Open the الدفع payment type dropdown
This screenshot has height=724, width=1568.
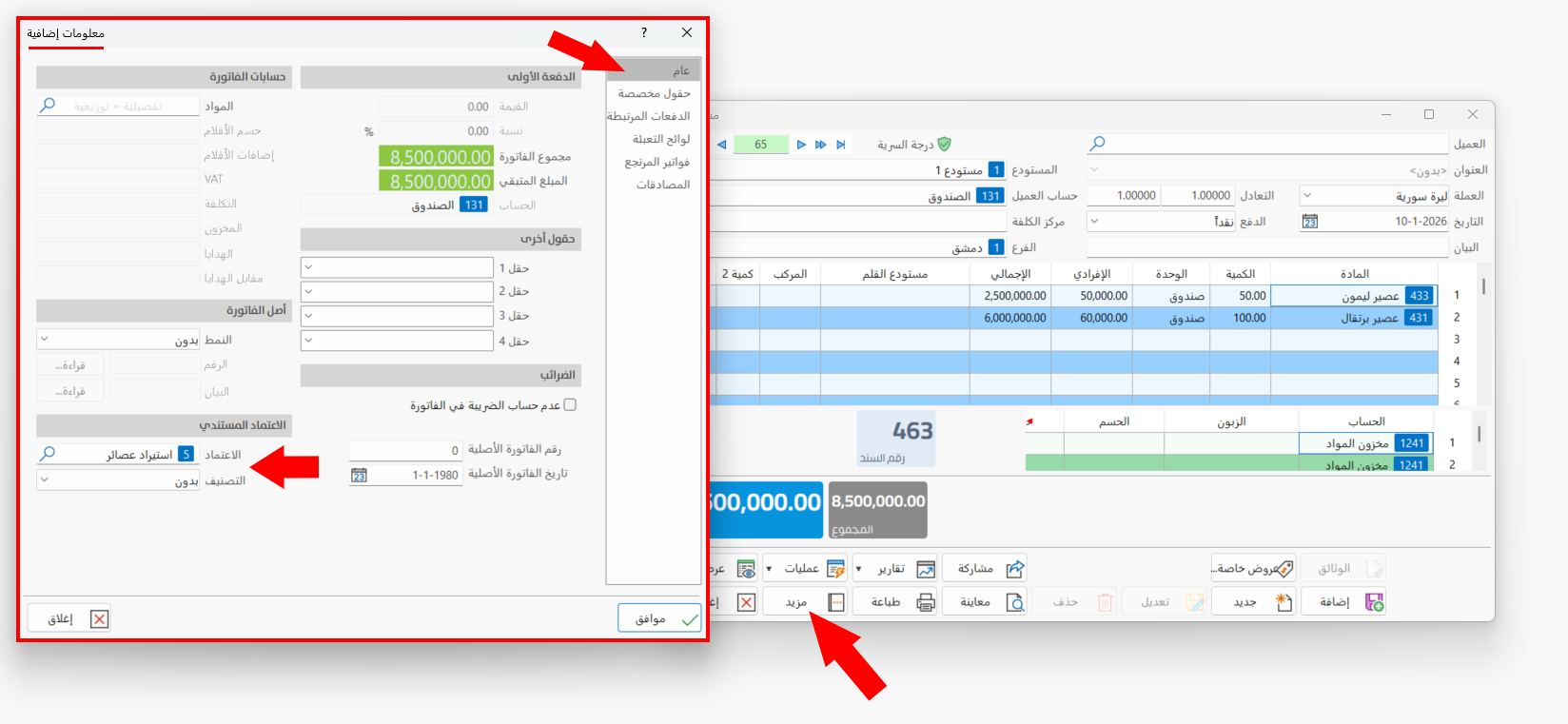tap(1094, 221)
